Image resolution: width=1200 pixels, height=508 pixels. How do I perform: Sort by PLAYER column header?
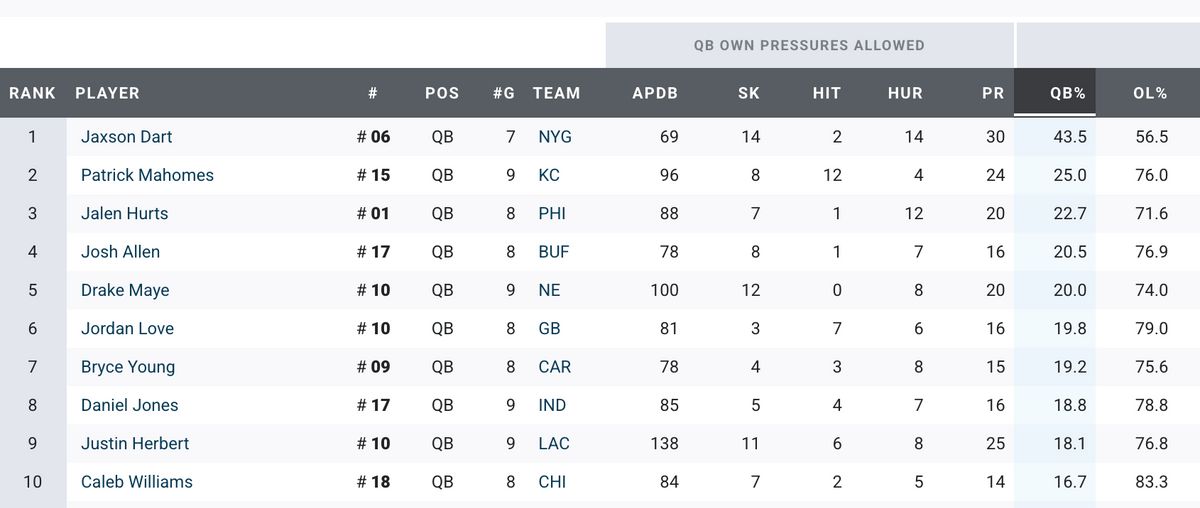pos(107,93)
